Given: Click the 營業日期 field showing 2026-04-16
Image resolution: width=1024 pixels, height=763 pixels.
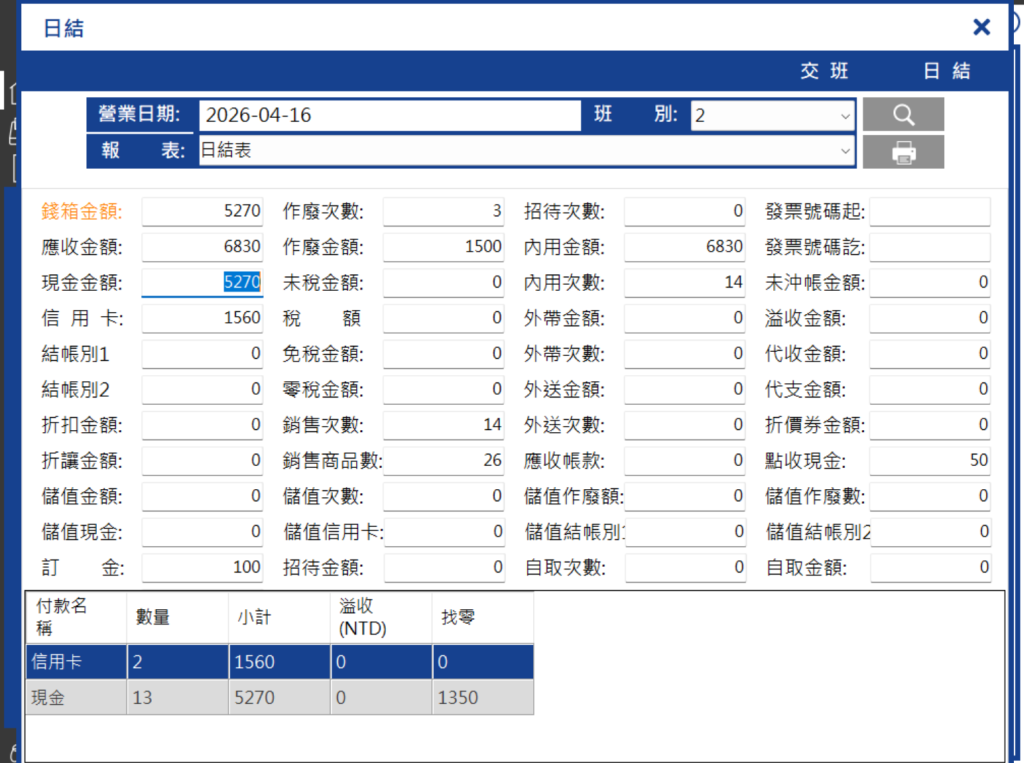Looking at the screenshot, I should pyautogui.click(x=390, y=116).
